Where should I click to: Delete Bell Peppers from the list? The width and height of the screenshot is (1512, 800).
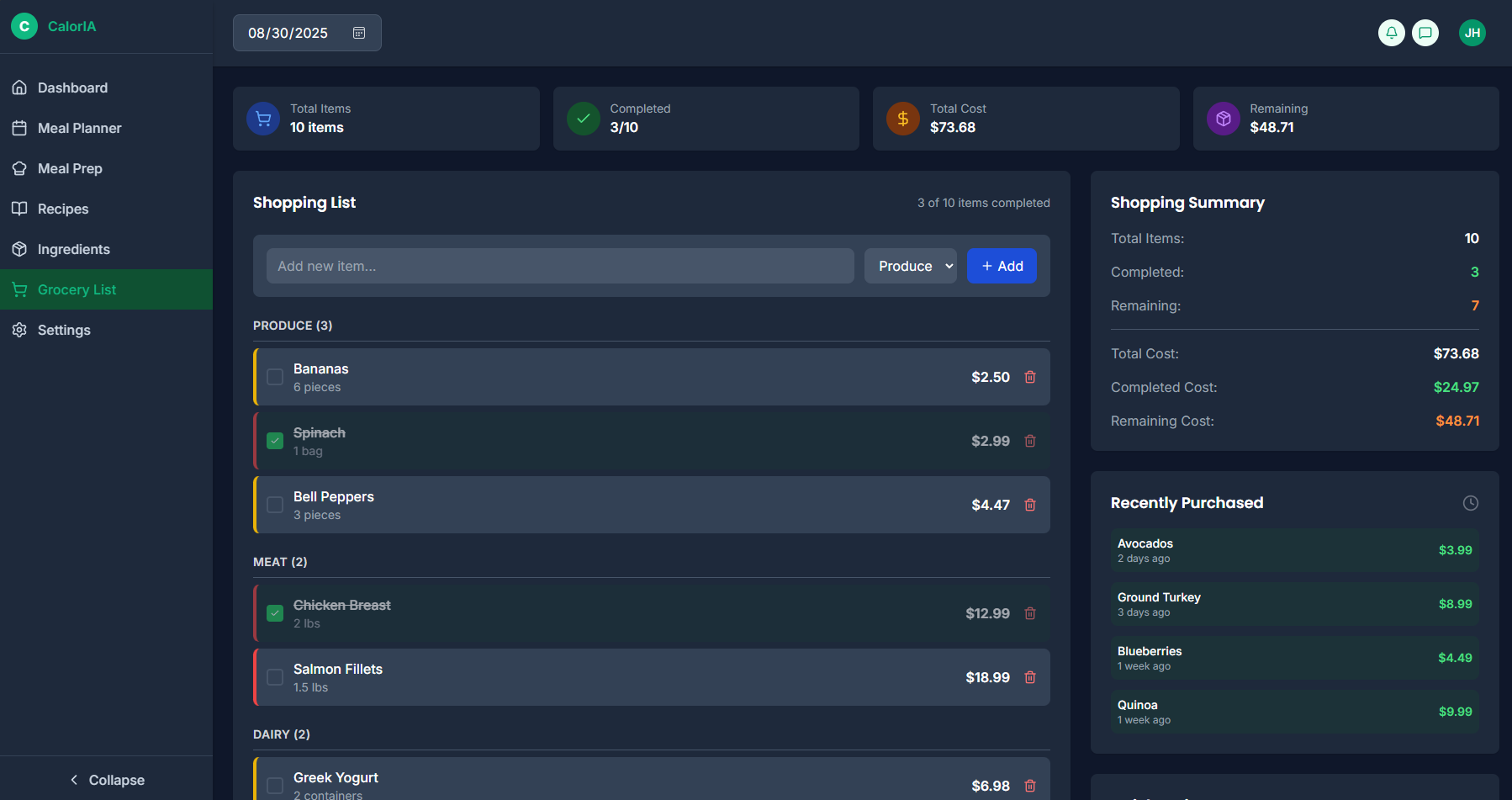[x=1030, y=505]
